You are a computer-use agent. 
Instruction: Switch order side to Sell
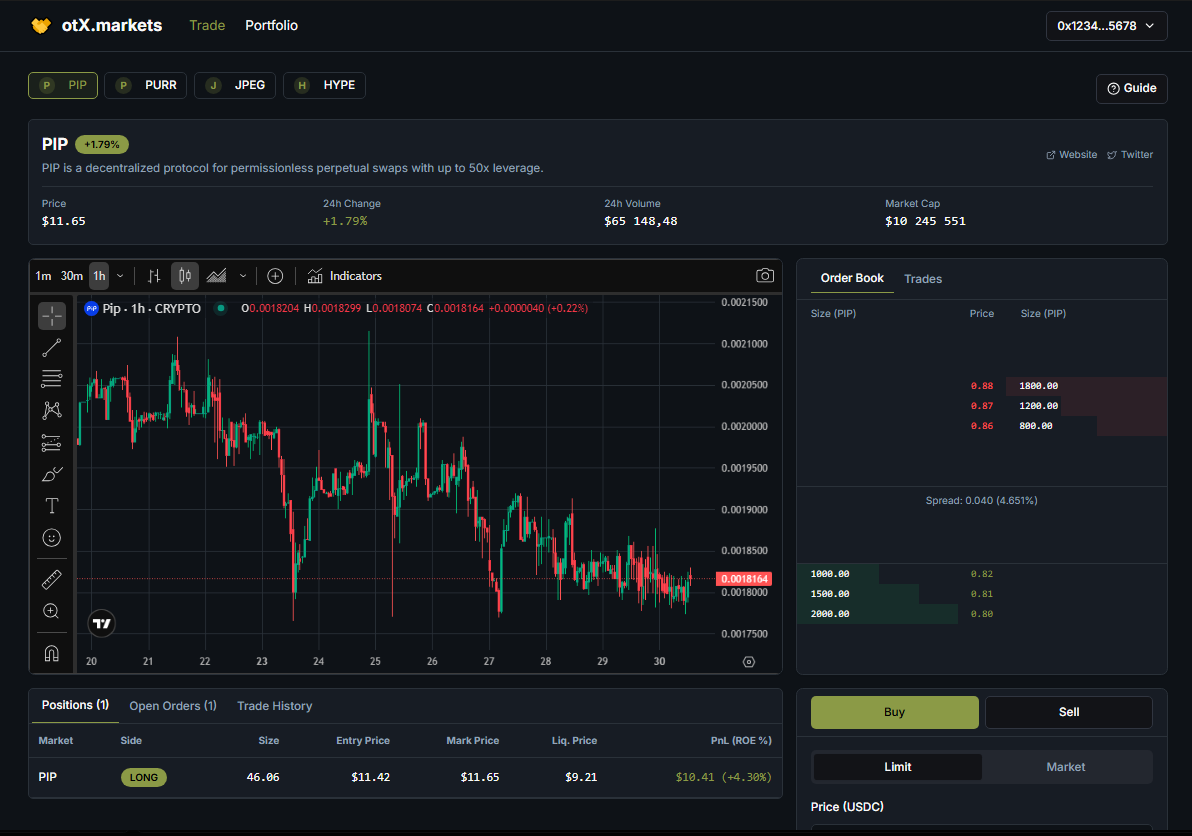point(1069,712)
